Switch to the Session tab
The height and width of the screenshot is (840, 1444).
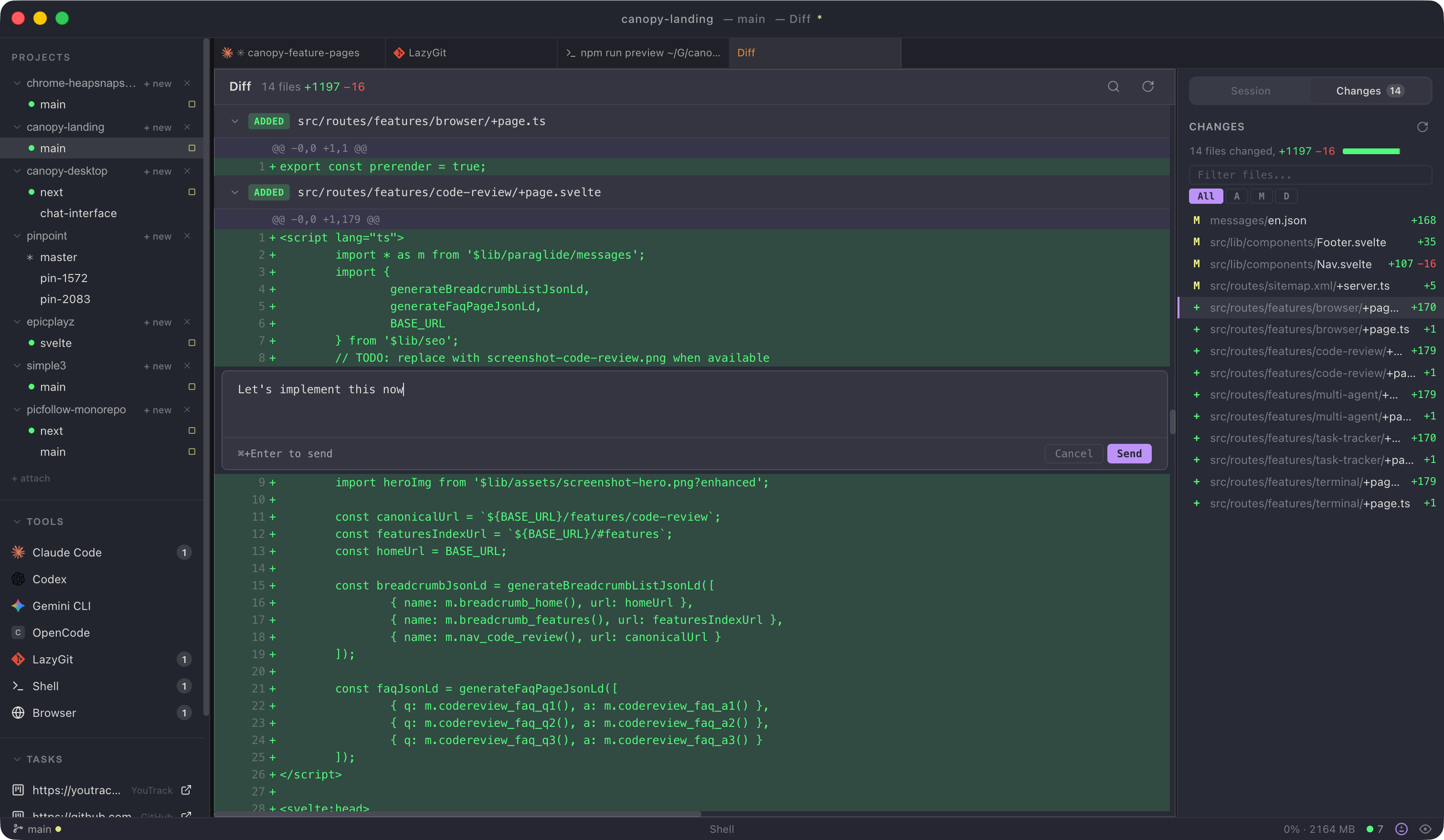(x=1250, y=91)
